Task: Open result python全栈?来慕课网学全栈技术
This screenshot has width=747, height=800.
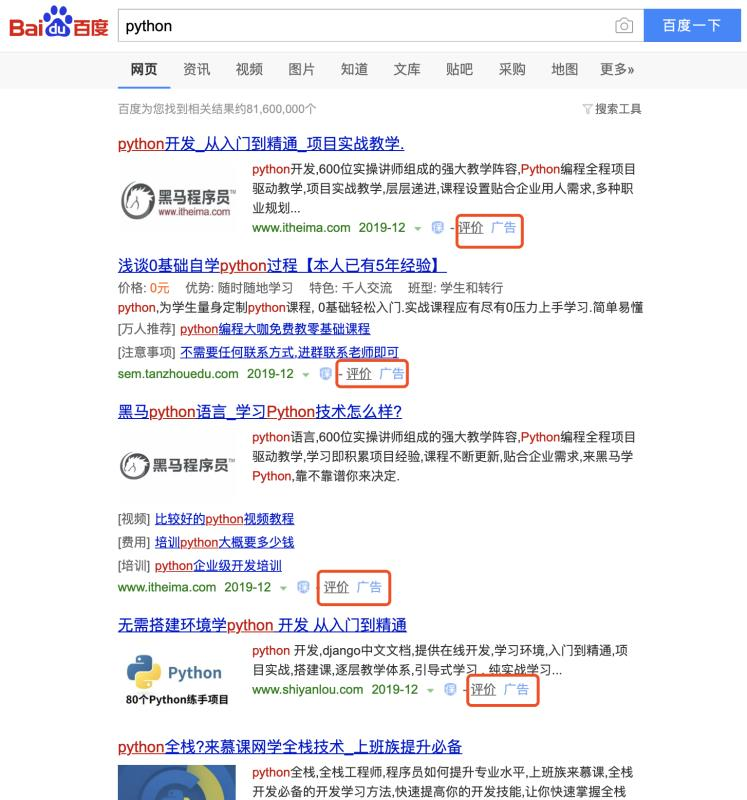Action: pyautogui.click(x=290, y=747)
